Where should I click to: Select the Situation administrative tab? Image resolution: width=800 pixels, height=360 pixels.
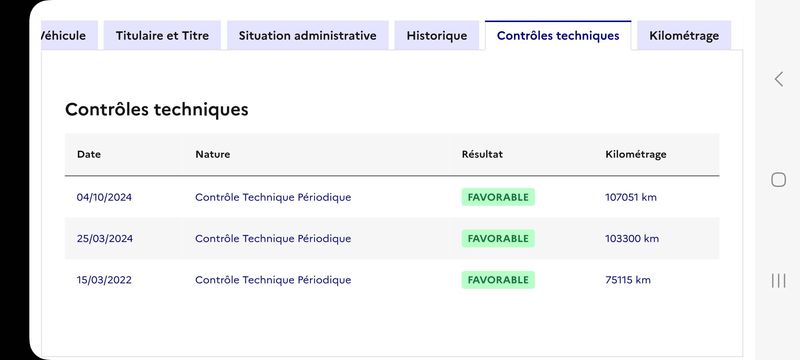pos(308,36)
